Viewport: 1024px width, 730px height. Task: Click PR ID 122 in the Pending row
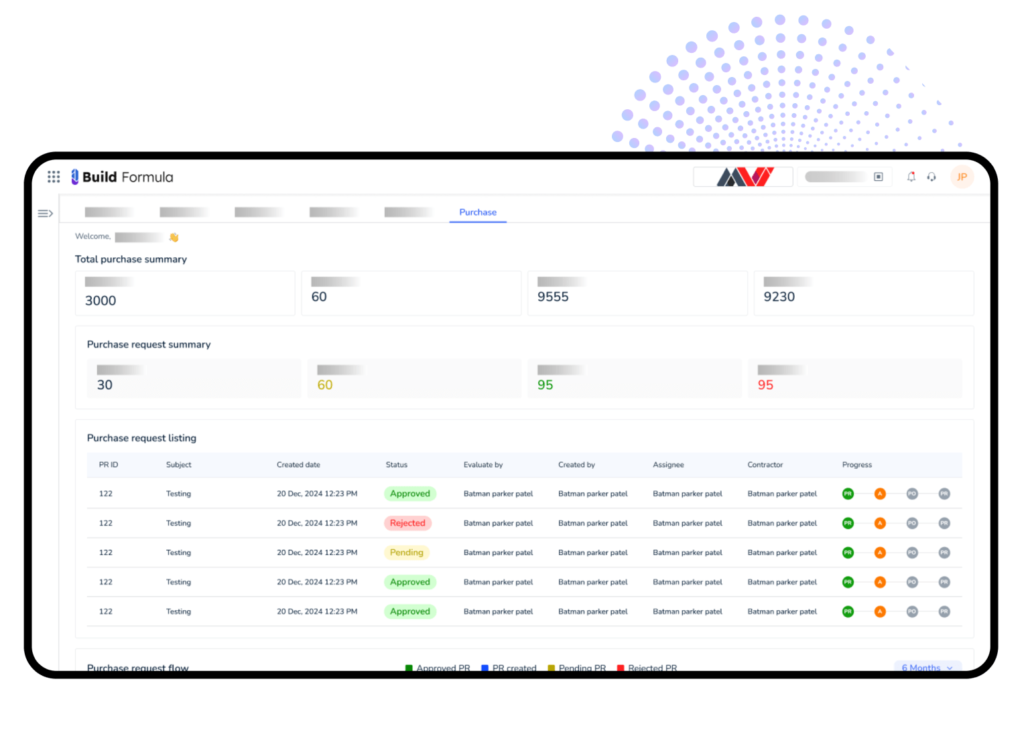pos(106,552)
